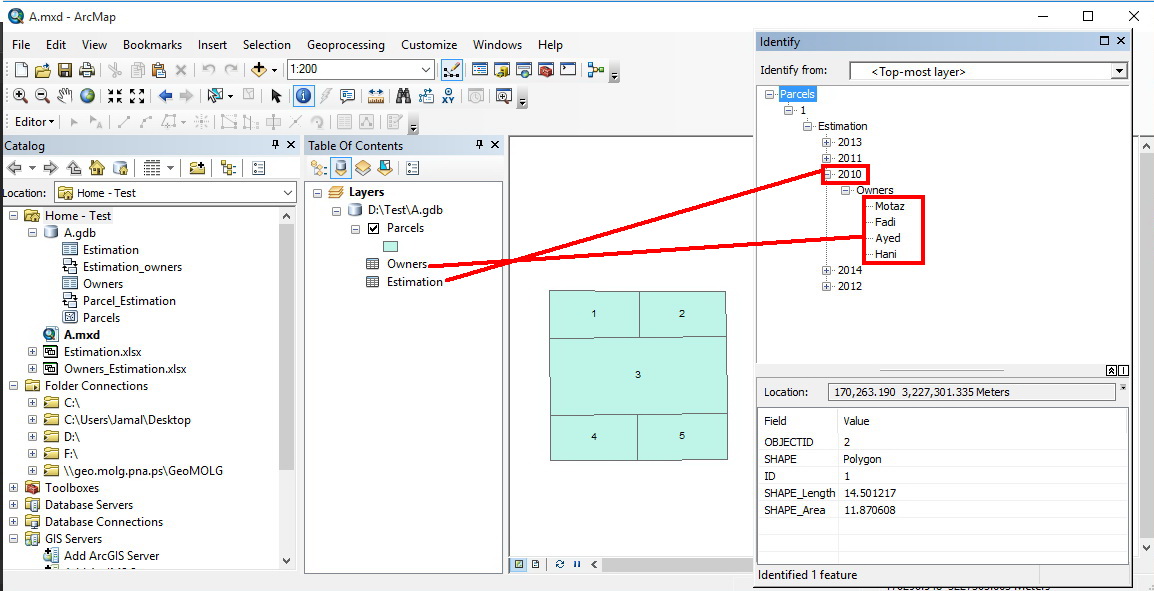Click the Select Features tool icon
The image size is (1154, 591).
[216, 96]
